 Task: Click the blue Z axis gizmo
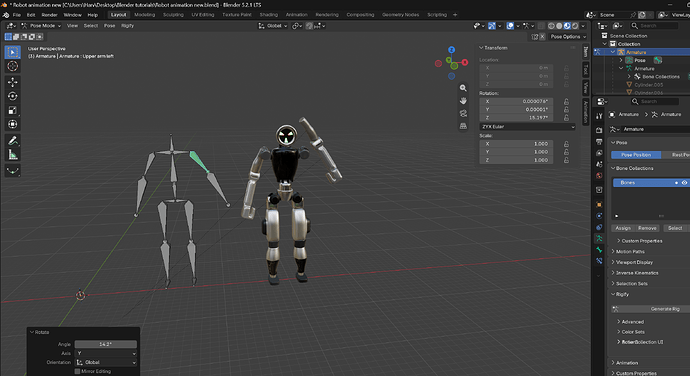coord(451,50)
